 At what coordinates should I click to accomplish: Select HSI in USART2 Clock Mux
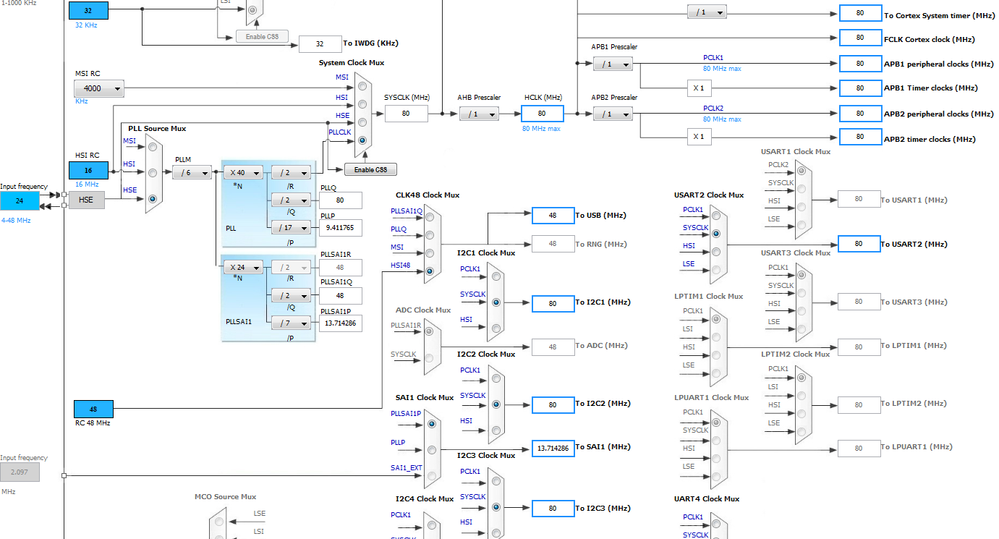pos(716,252)
